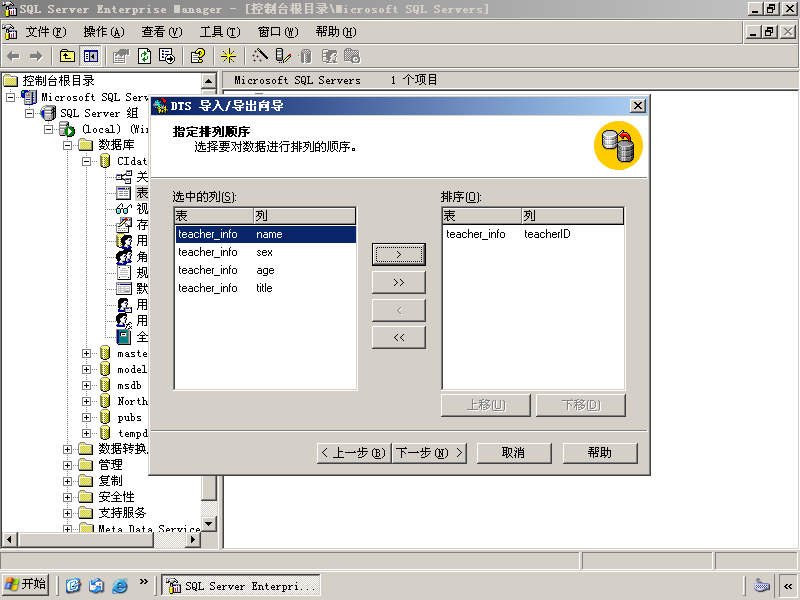The image size is (800, 600).
Task: Select the Full-text catalog icon in tree
Action: pos(123,337)
